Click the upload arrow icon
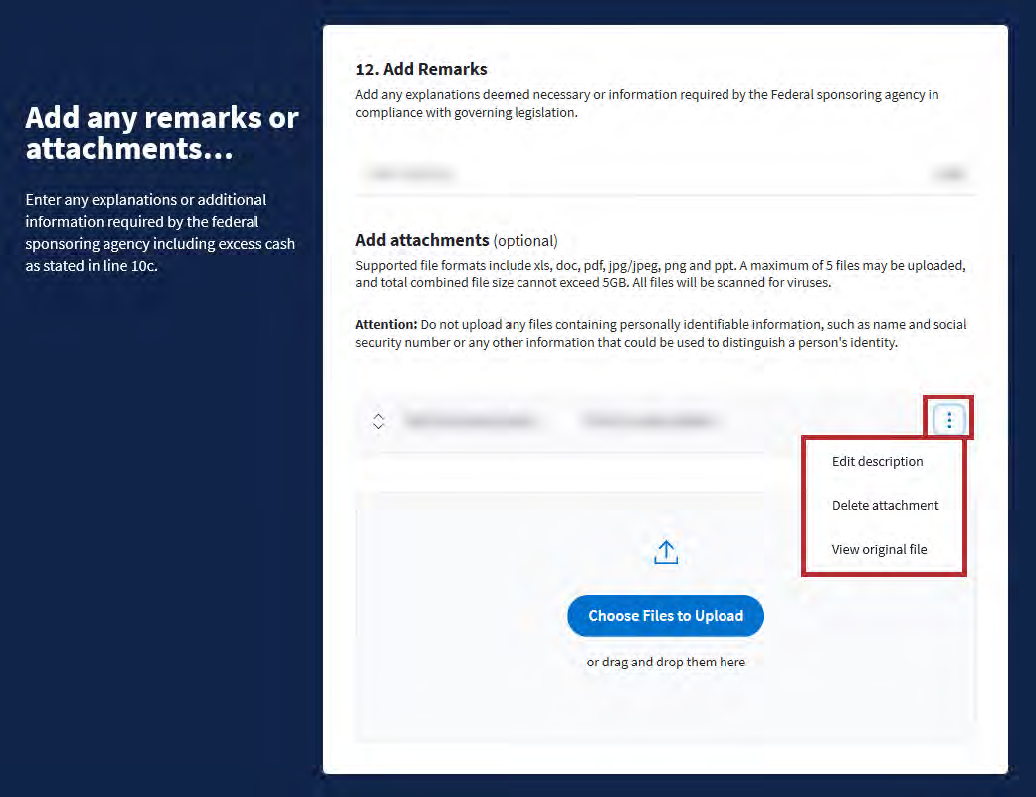 pyautogui.click(x=666, y=552)
